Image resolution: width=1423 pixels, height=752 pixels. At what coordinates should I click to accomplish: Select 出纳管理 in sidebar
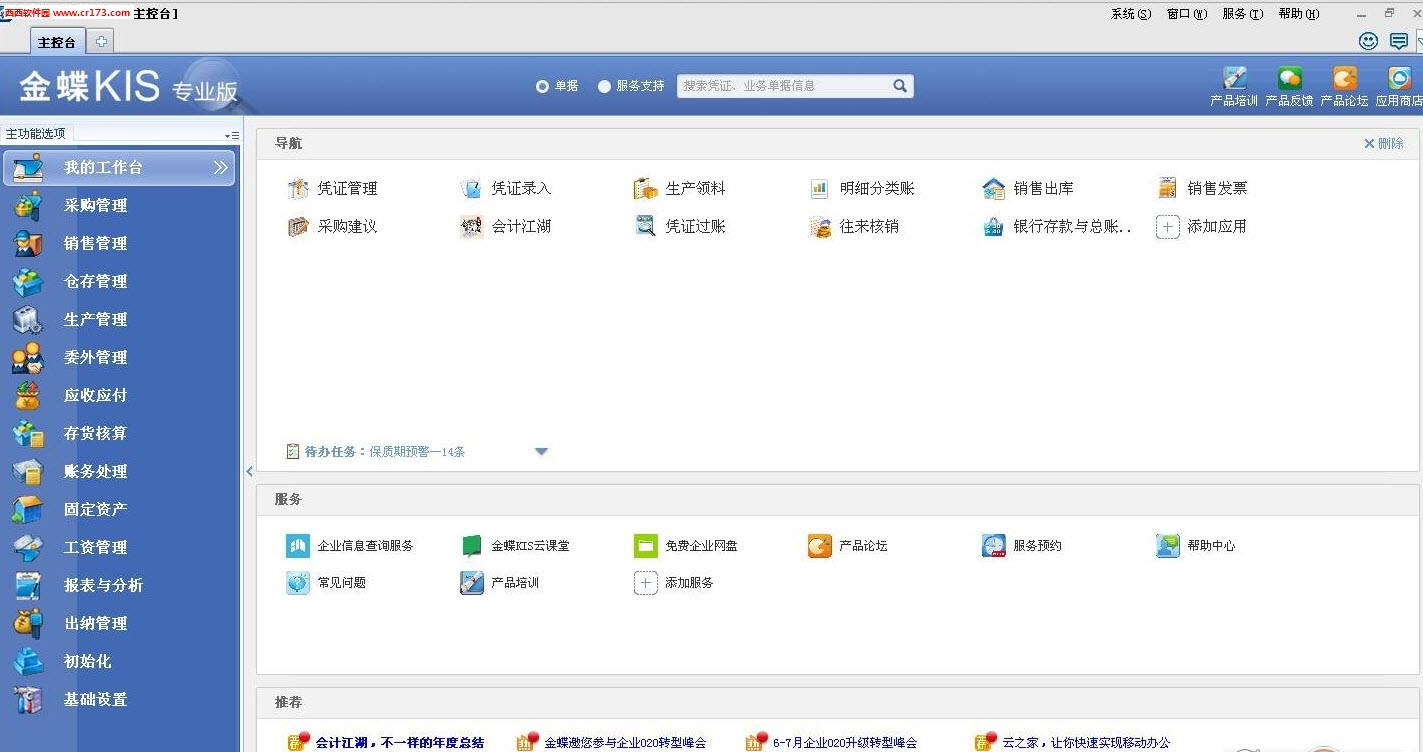click(x=120, y=624)
